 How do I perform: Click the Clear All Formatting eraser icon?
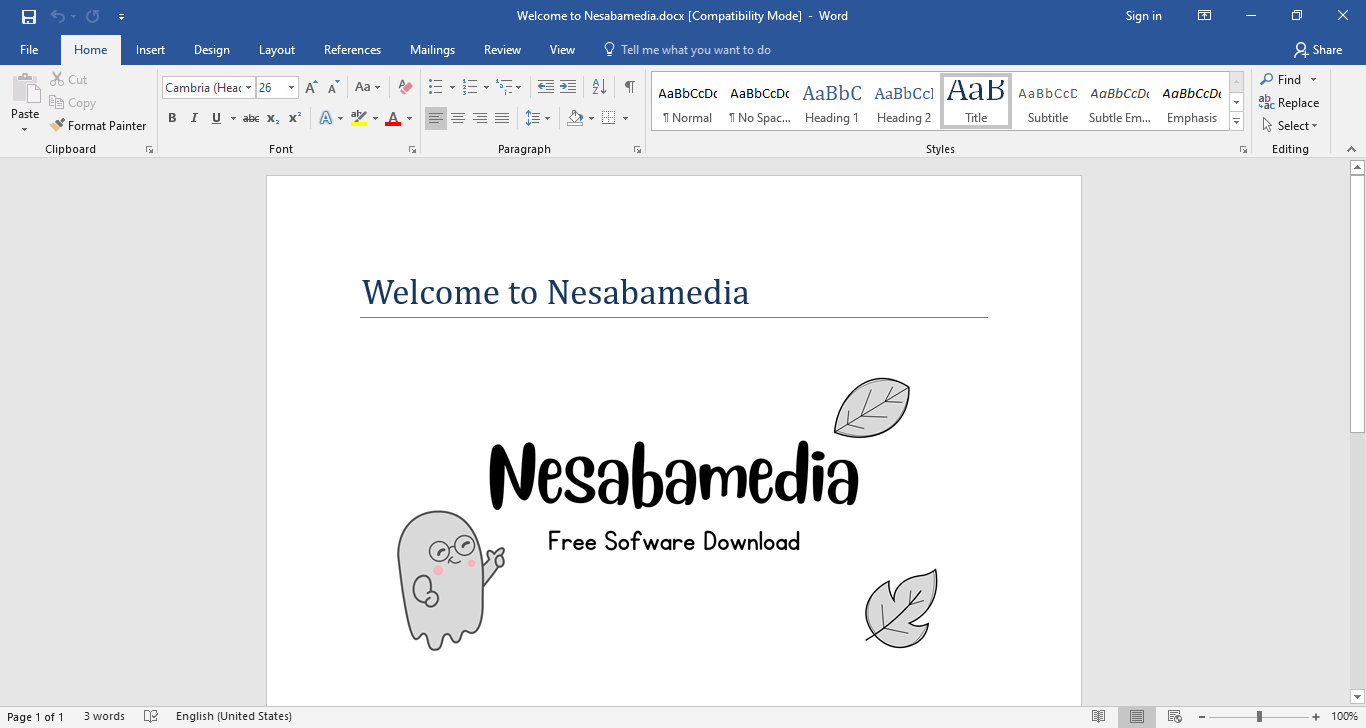[x=405, y=88]
